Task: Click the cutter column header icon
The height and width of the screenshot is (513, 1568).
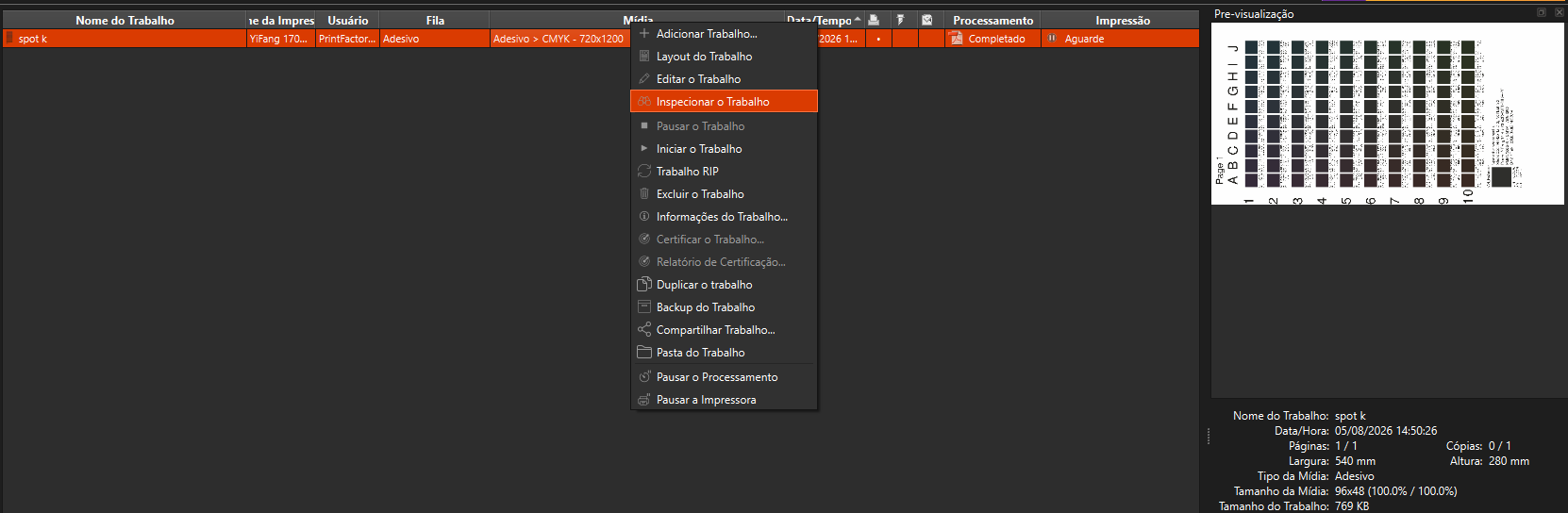Action: (x=901, y=20)
